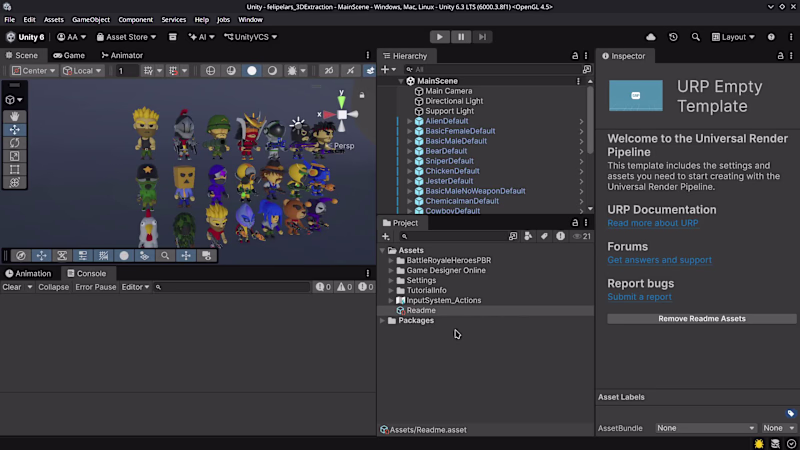Open Unity cloud status icon

click(651, 37)
